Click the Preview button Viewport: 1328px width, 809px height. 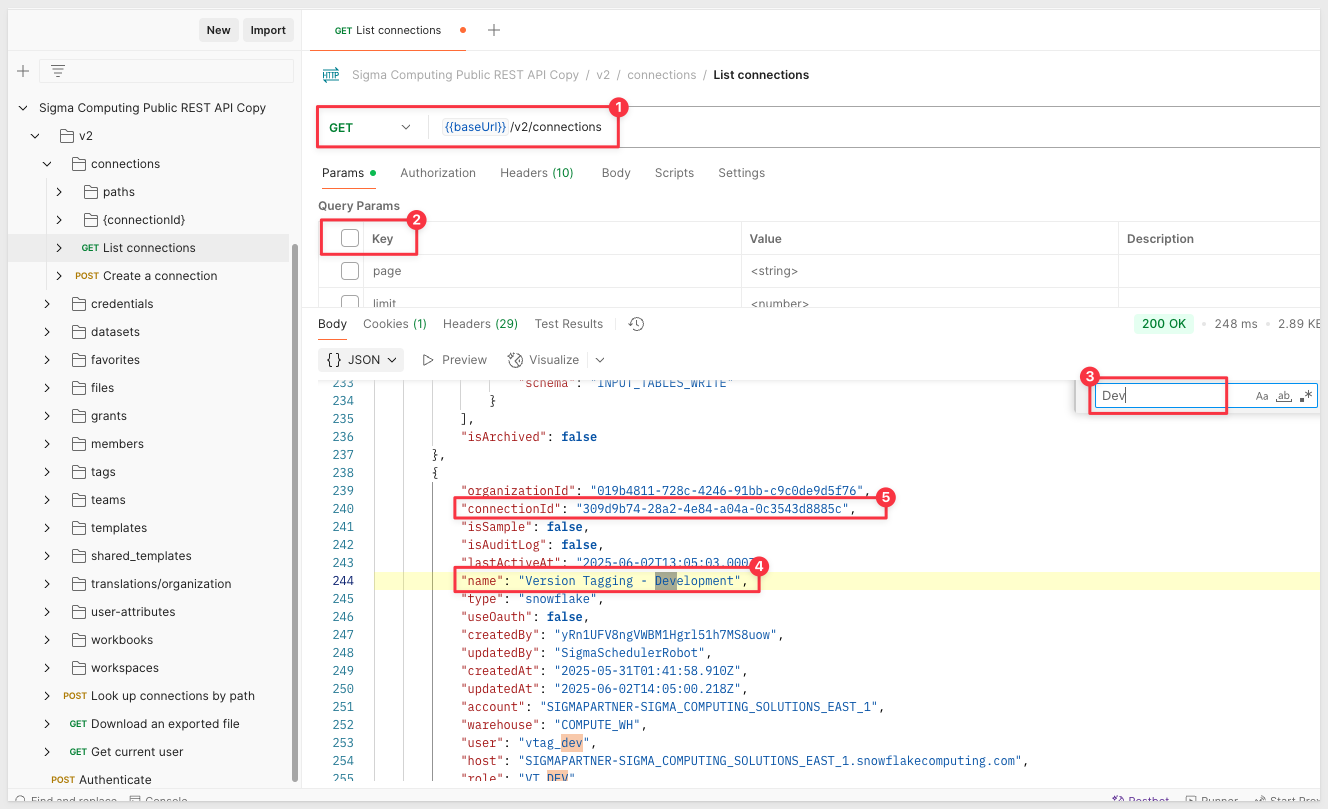click(x=454, y=360)
